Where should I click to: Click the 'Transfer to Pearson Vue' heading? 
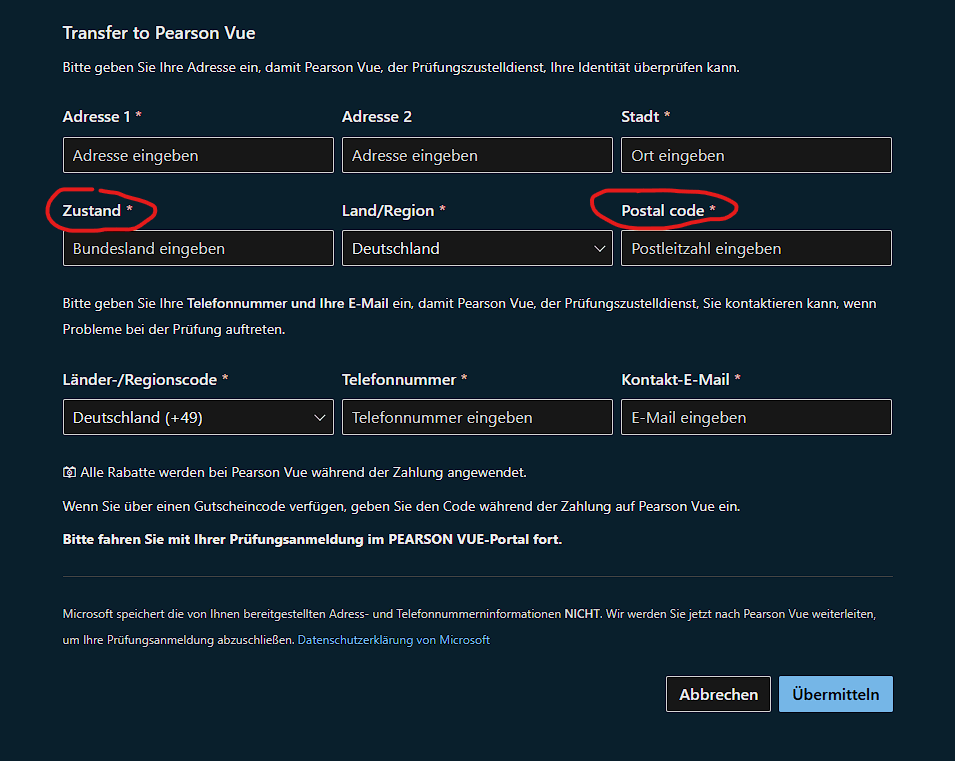coord(159,33)
